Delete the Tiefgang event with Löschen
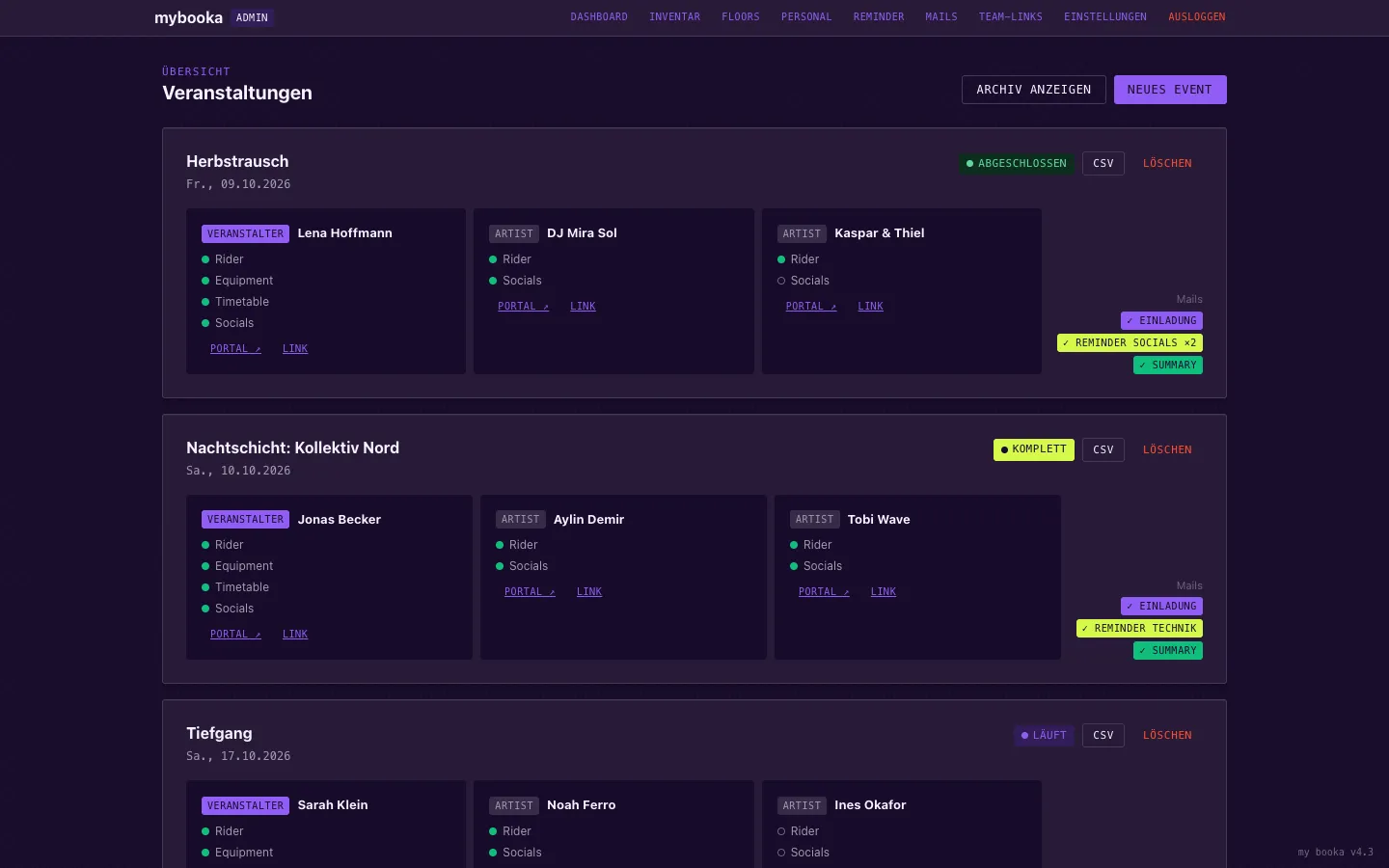1389x868 pixels. point(1167,736)
